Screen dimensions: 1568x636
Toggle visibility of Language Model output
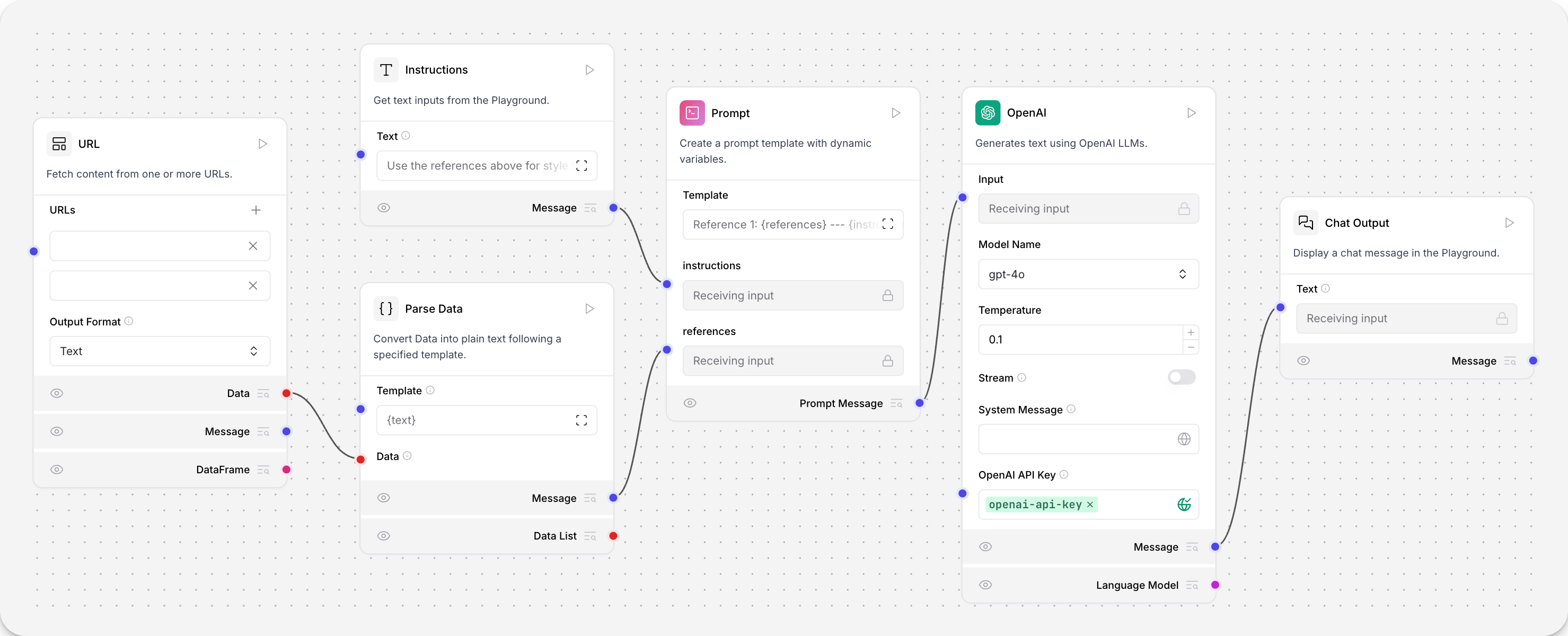[x=985, y=585]
